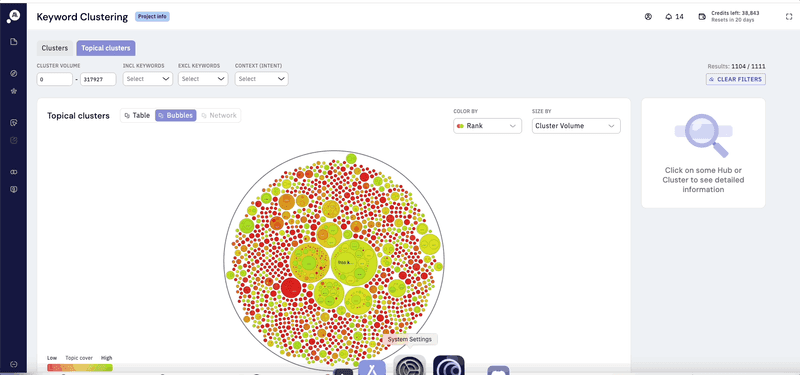Select the Topical clusters tab
This screenshot has width=800, height=375.
pos(106,48)
